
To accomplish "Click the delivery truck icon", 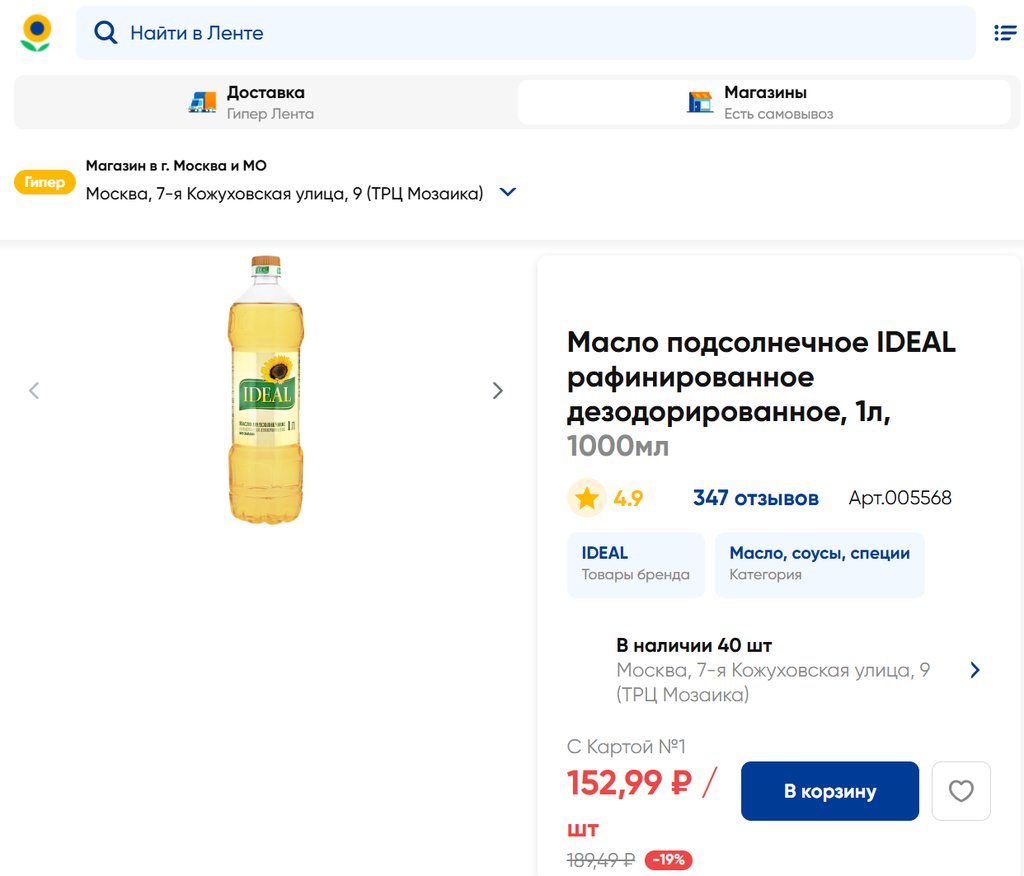I will click(202, 102).
